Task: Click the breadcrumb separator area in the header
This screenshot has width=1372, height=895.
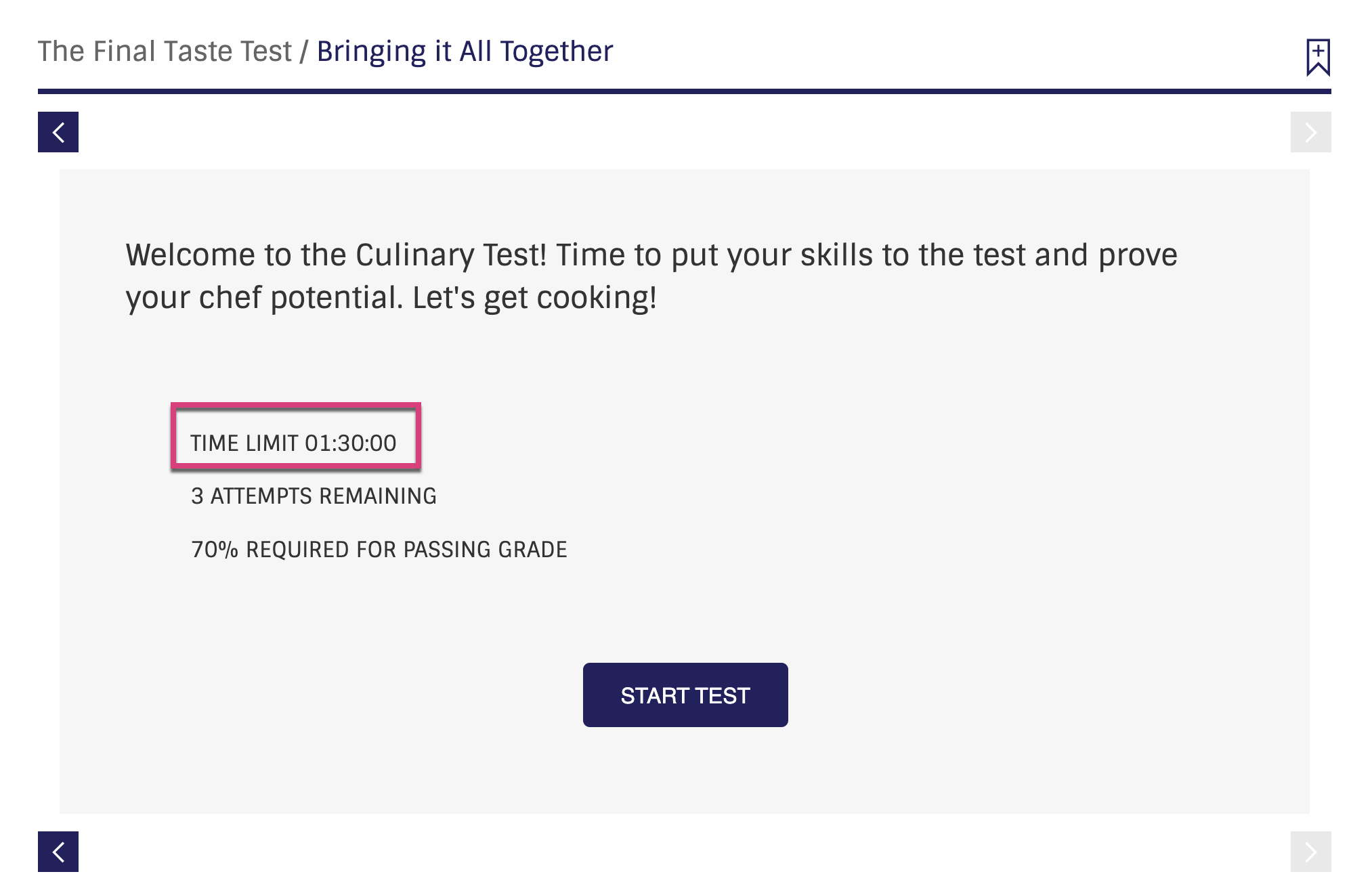Action: [305, 51]
